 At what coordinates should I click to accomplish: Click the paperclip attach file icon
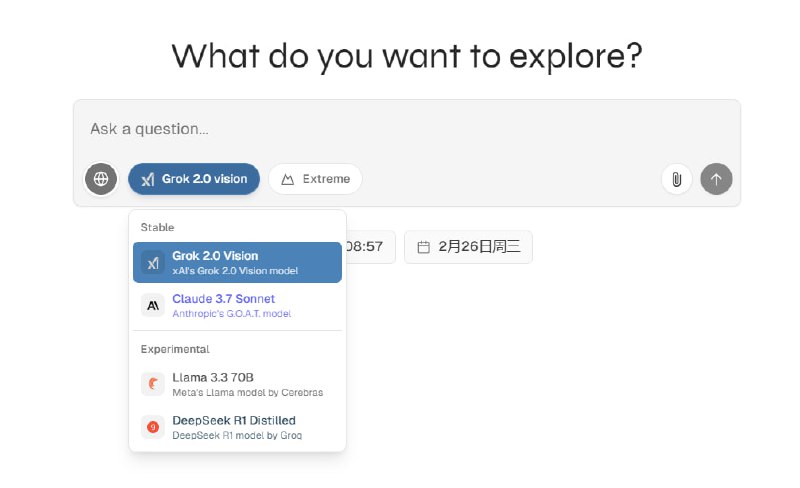coord(677,179)
